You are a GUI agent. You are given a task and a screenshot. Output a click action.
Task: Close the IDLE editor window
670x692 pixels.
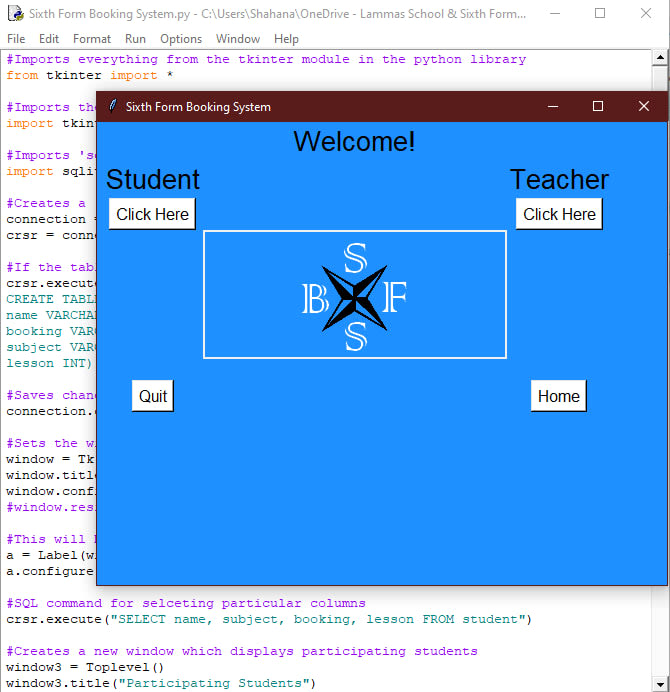646,14
